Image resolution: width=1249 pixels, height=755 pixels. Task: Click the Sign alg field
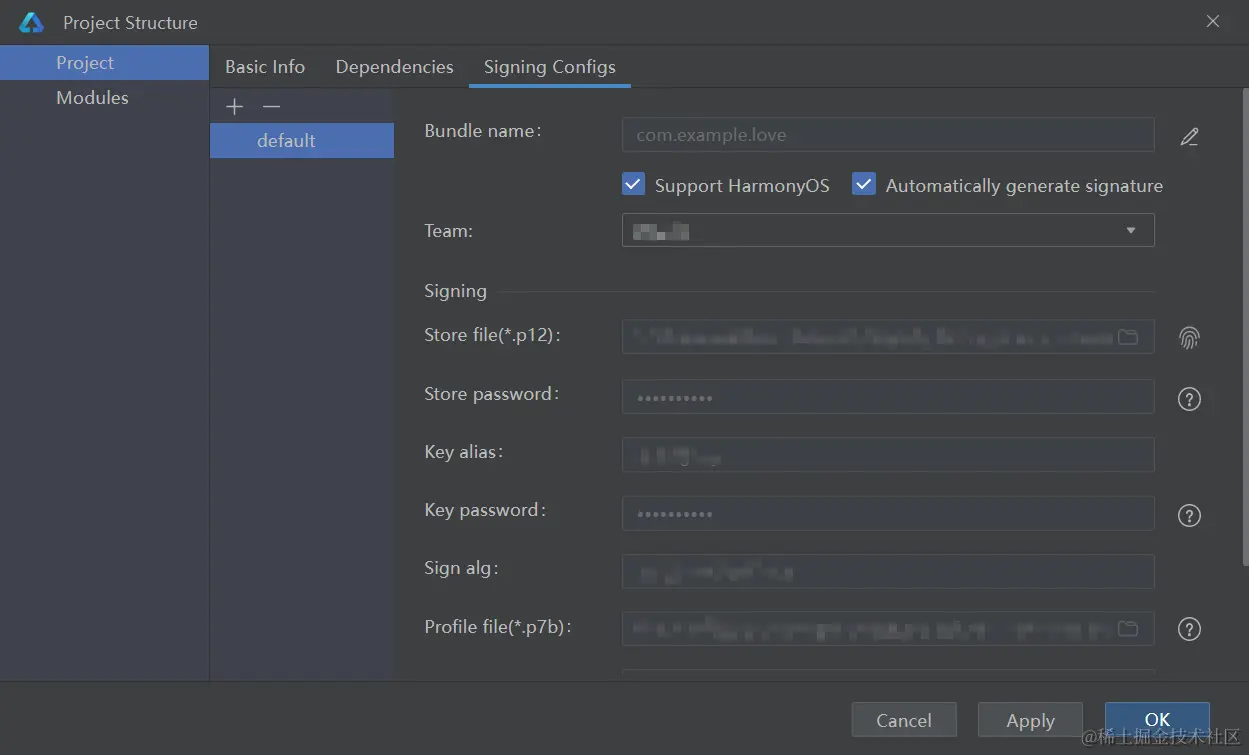(888, 572)
